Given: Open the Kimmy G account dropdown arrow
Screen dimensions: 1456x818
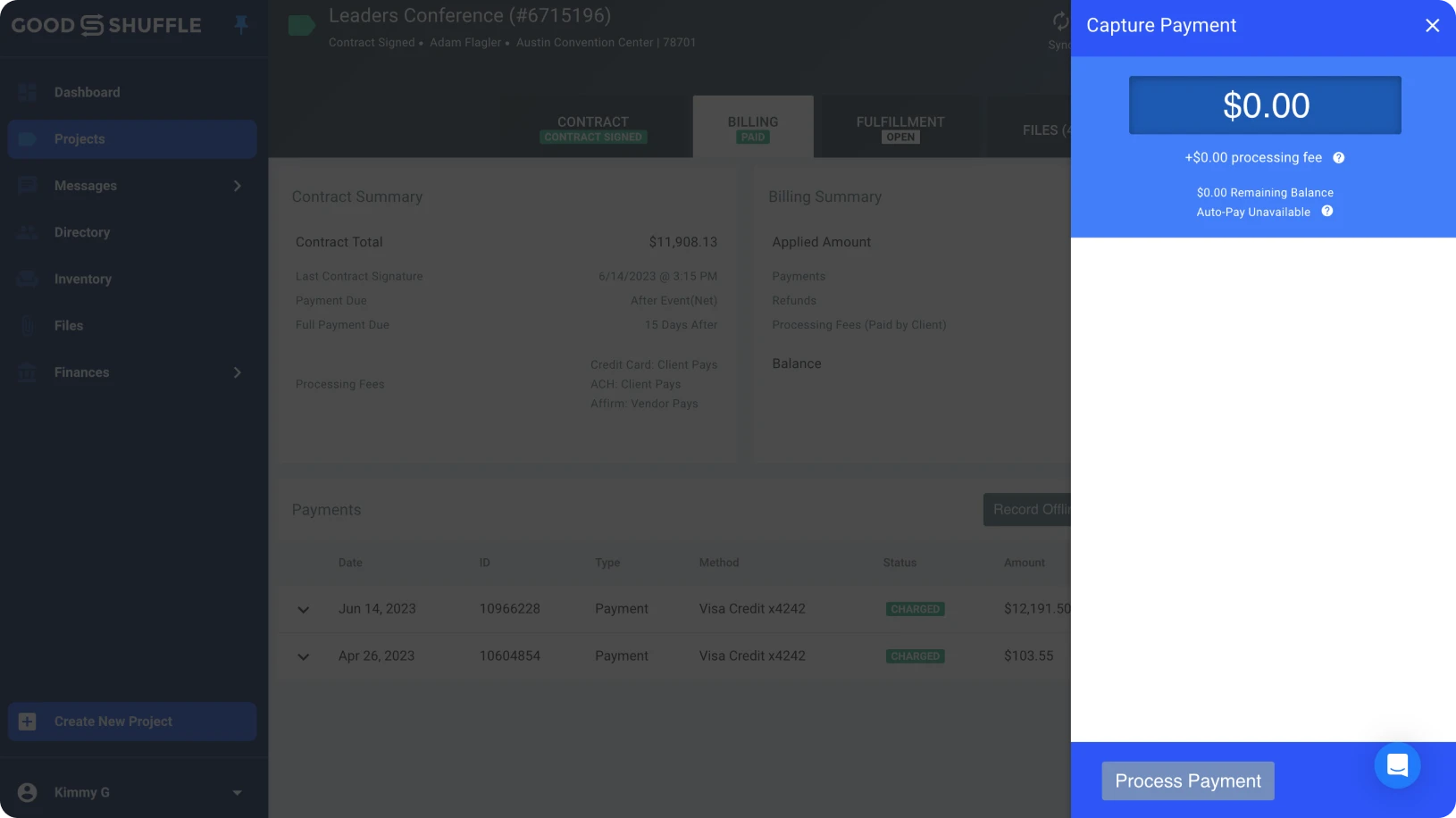Looking at the screenshot, I should (x=237, y=793).
